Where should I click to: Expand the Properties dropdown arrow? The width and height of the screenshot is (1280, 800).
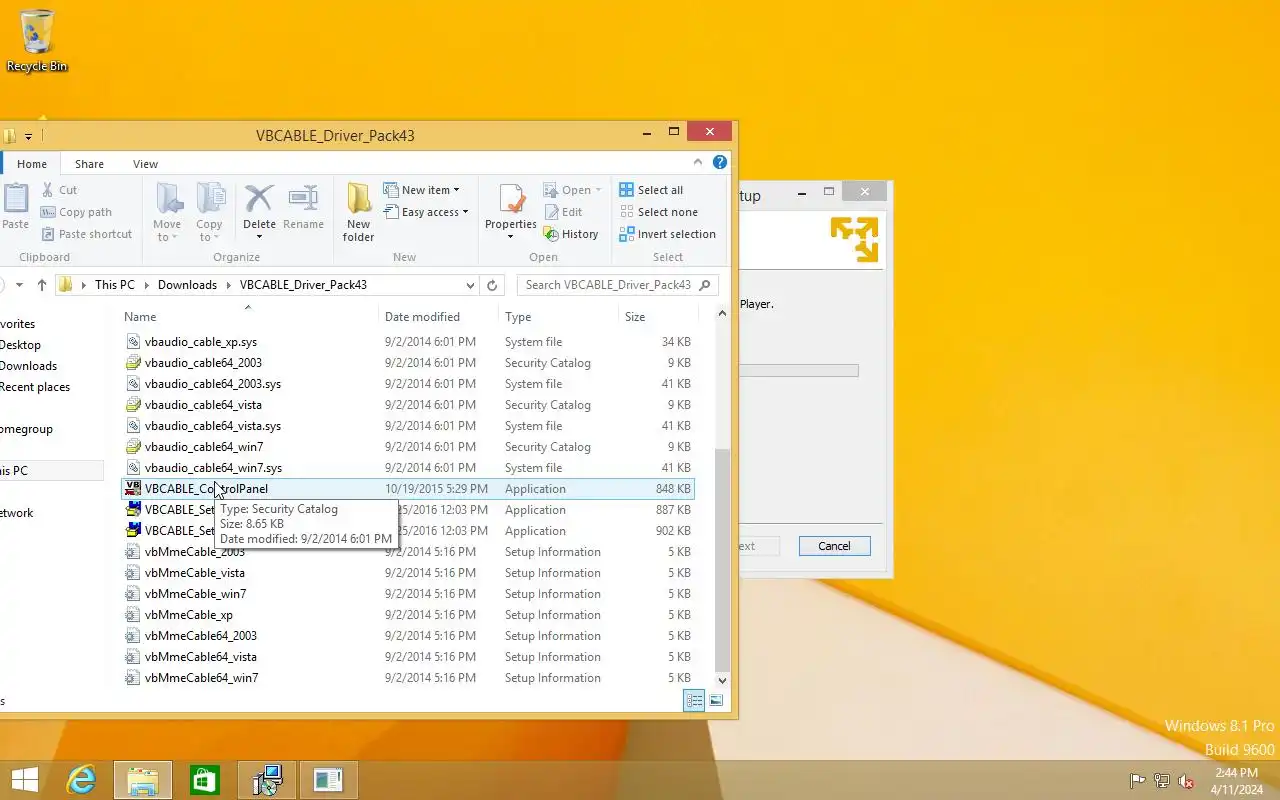(x=511, y=237)
